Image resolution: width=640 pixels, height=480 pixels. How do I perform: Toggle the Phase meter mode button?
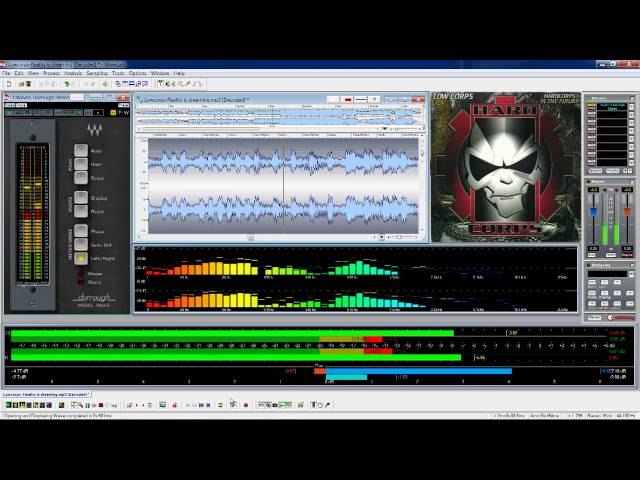tap(81, 231)
